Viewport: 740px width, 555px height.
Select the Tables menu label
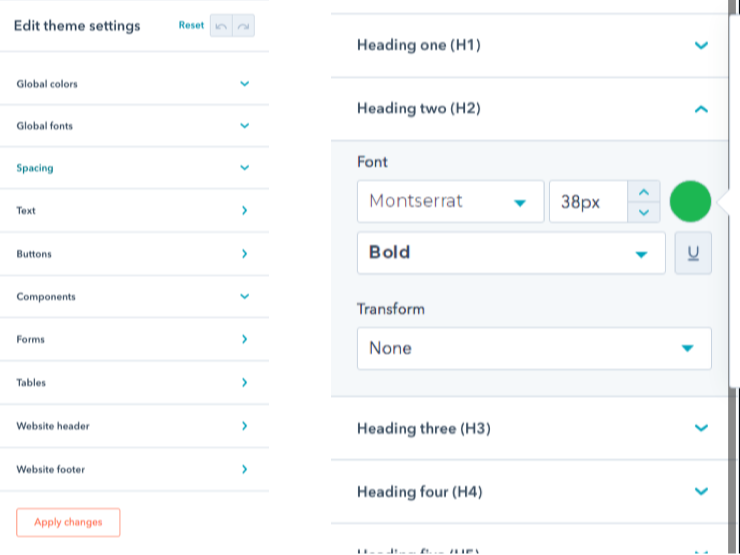31,383
